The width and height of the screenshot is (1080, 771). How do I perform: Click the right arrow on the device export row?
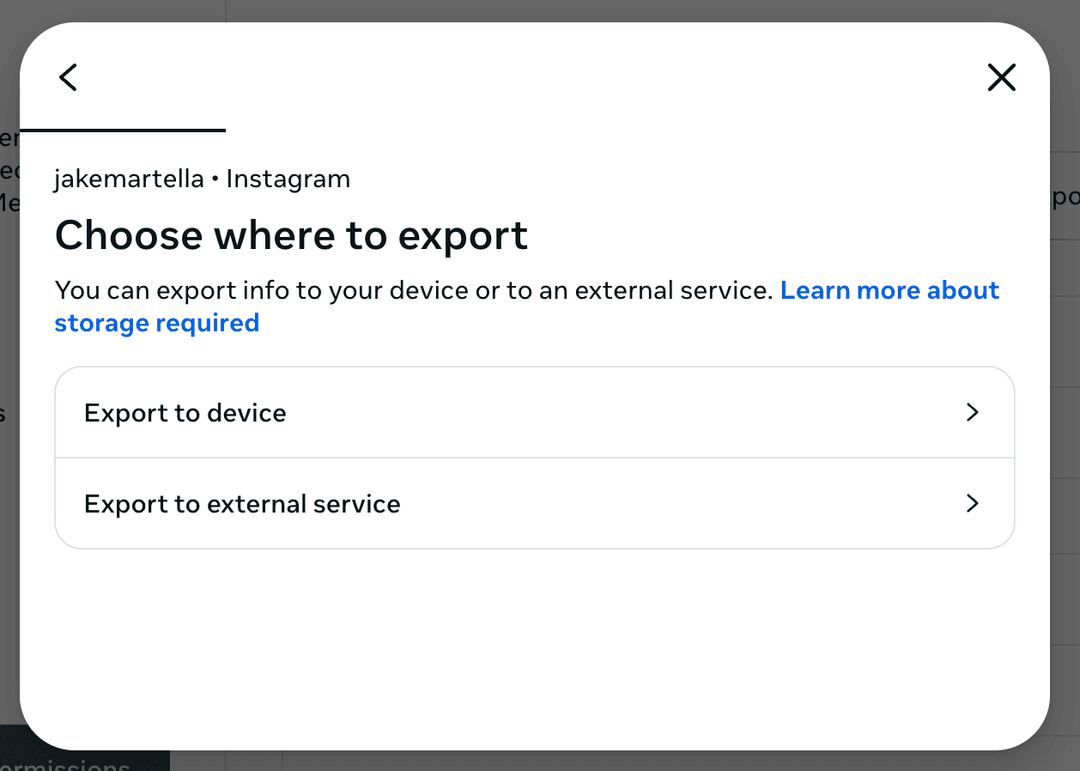click(972, 412)
